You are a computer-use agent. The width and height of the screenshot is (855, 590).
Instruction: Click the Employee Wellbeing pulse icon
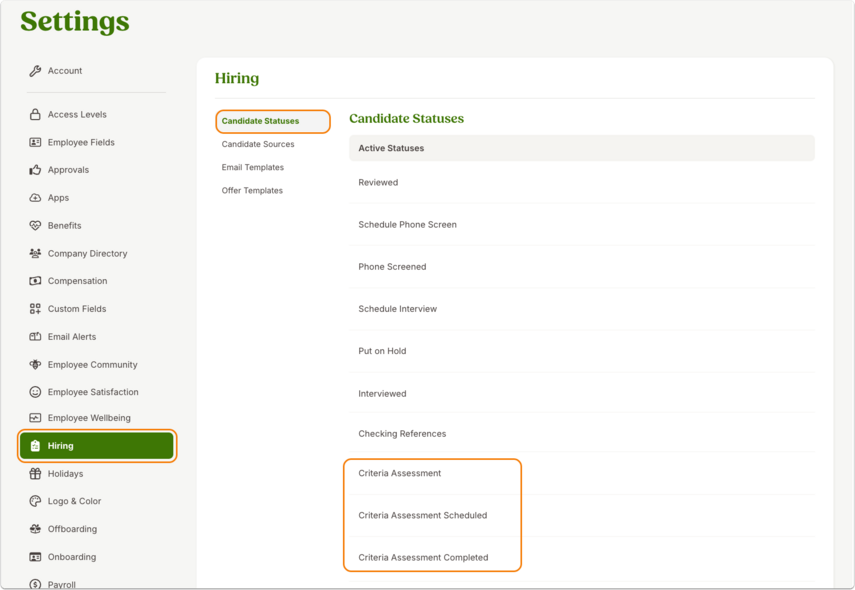pos(35,418)
